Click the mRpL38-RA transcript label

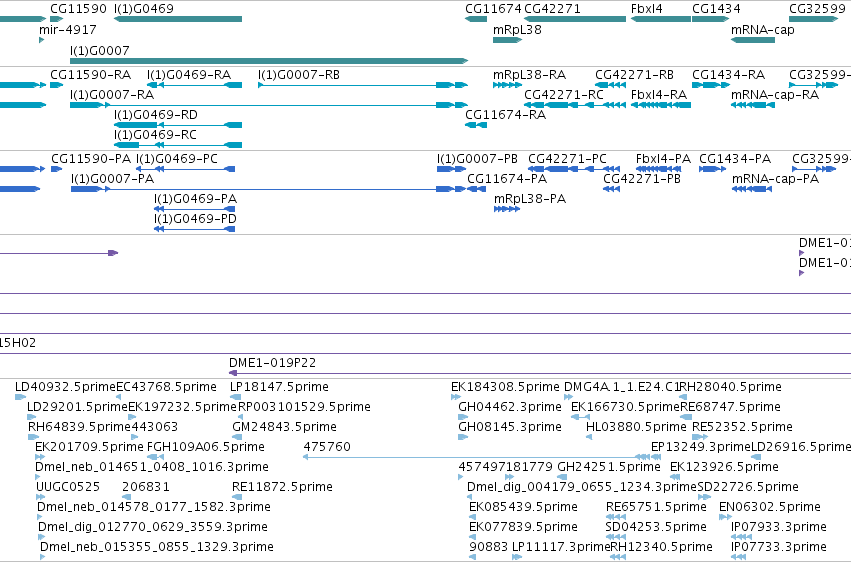click(x=529, y=74)
